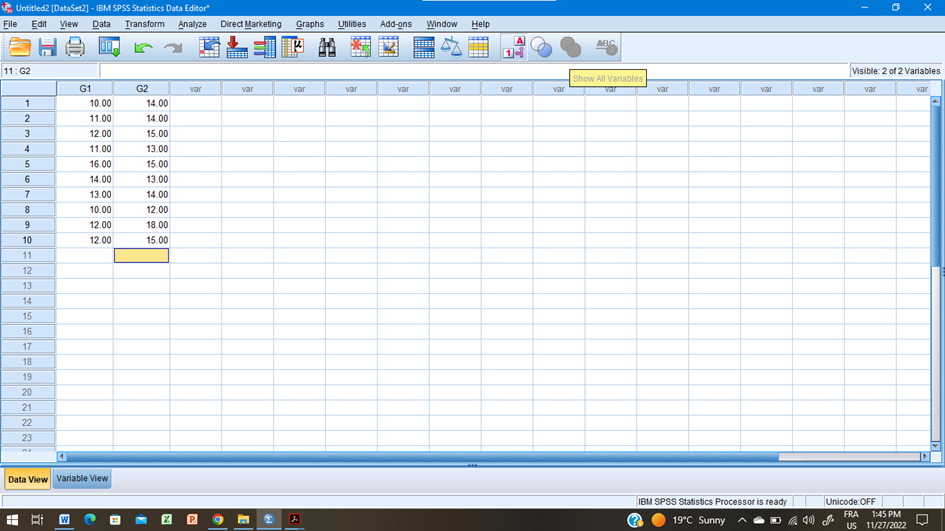This screenshot has height=531, width=945.
Task: Open Find with the binoculars icon
Action: coord(327,47)
